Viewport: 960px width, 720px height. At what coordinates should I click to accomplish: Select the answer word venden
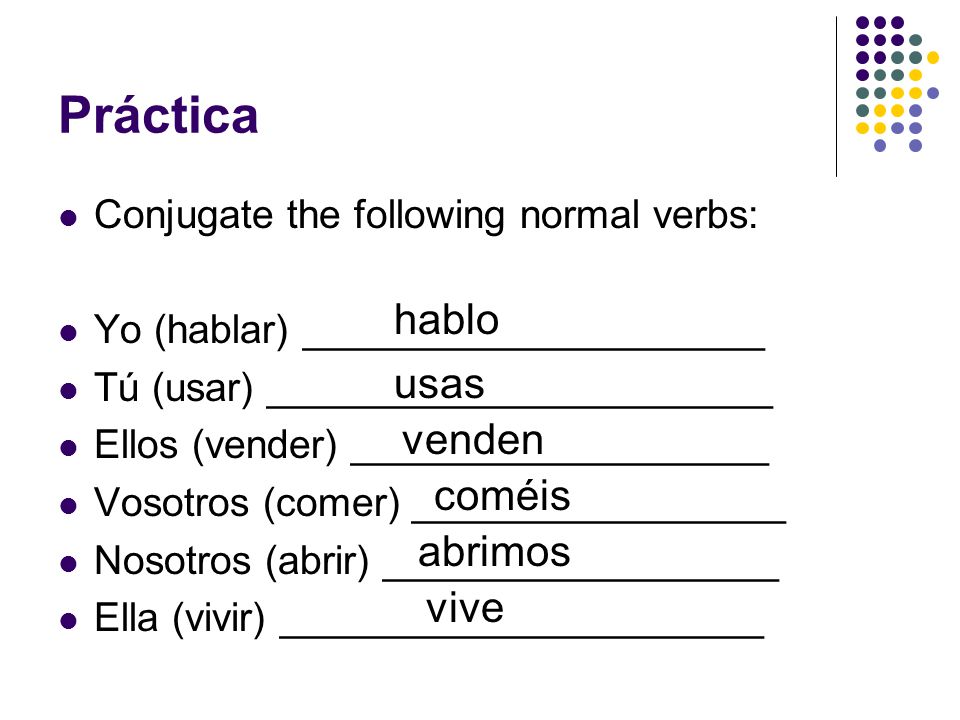pyautogui.click(x=473, y=440)
